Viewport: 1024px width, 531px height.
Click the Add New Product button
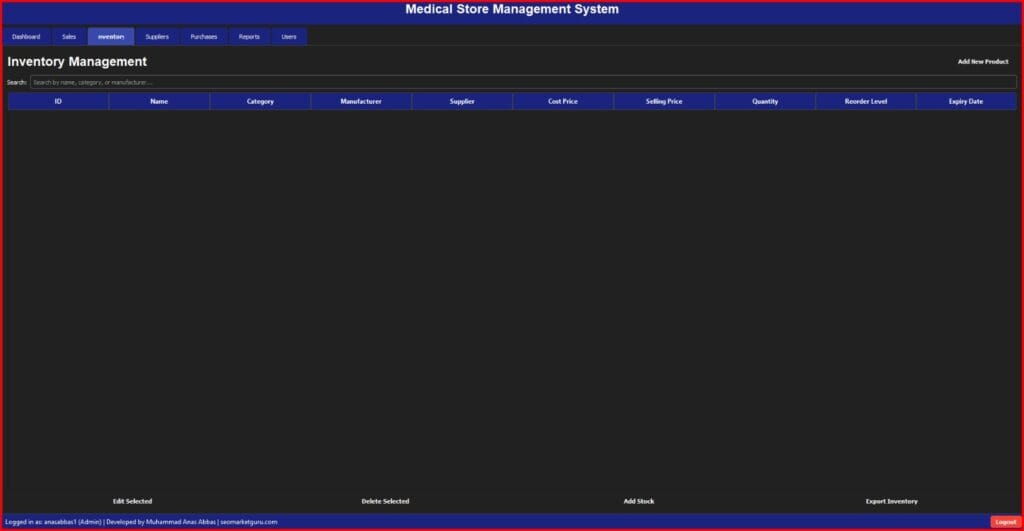click(982, 62)
